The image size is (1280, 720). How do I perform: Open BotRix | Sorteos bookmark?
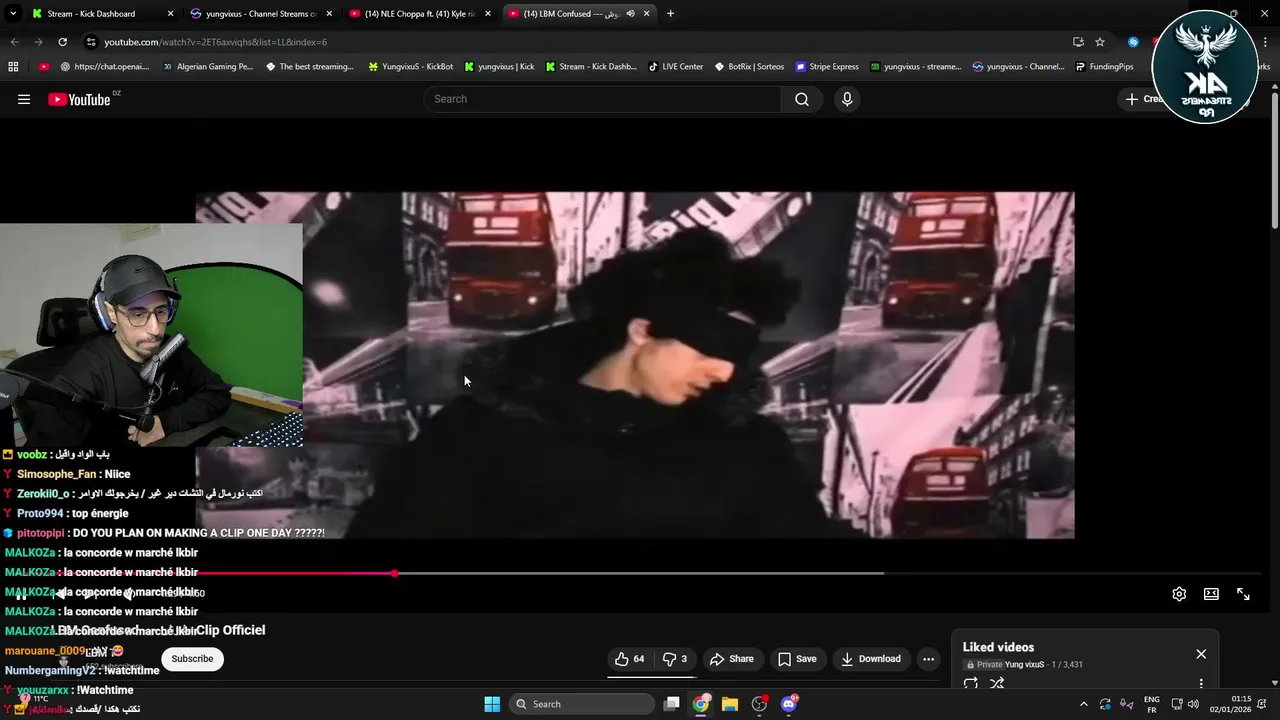tap(749, 67)
